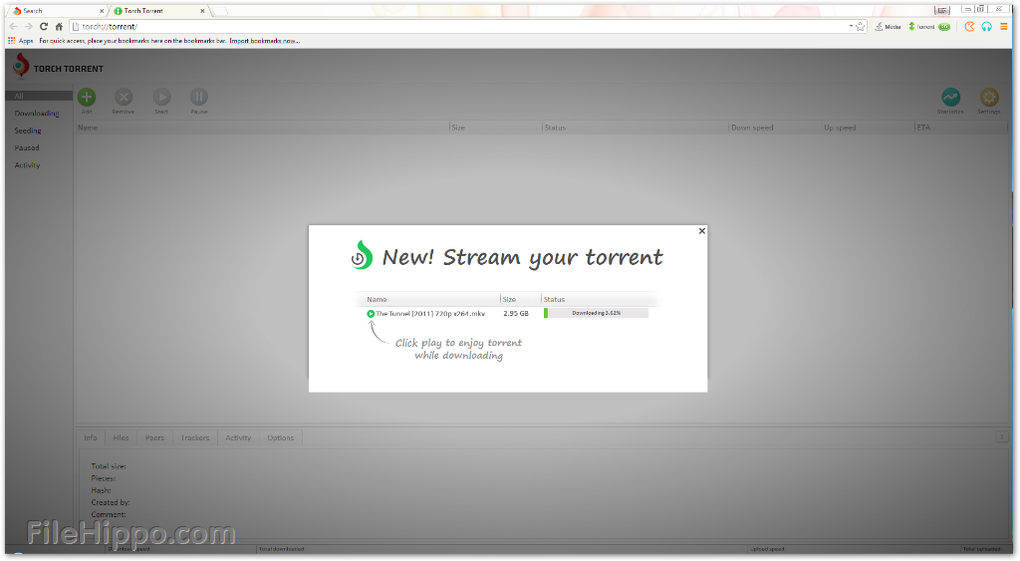The width and height of the screenshot is (1020, 561).
Task: Open the Activity tab in details panel
Action: point(238,438)
